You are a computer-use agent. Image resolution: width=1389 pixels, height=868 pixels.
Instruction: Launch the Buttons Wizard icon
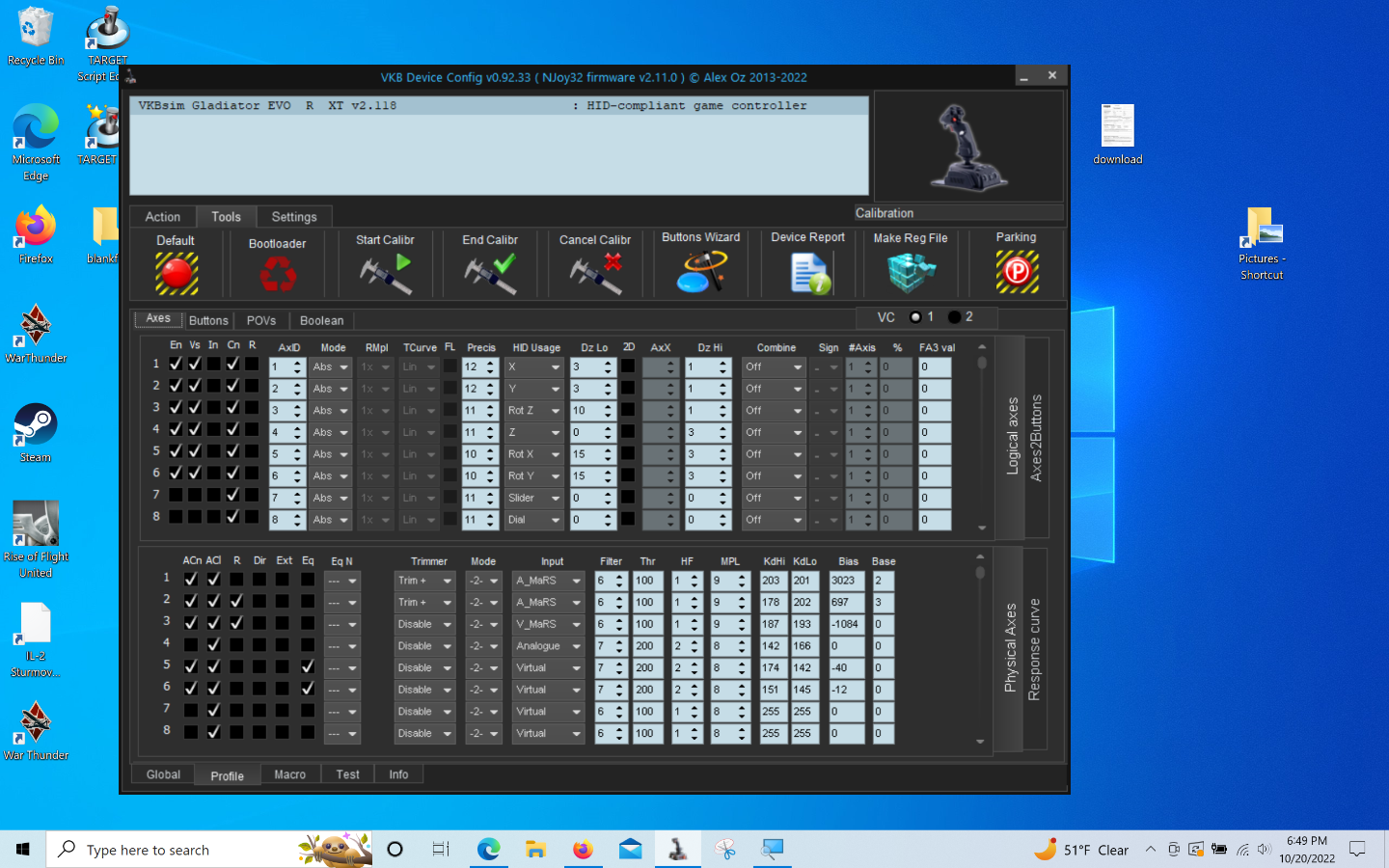701,272
